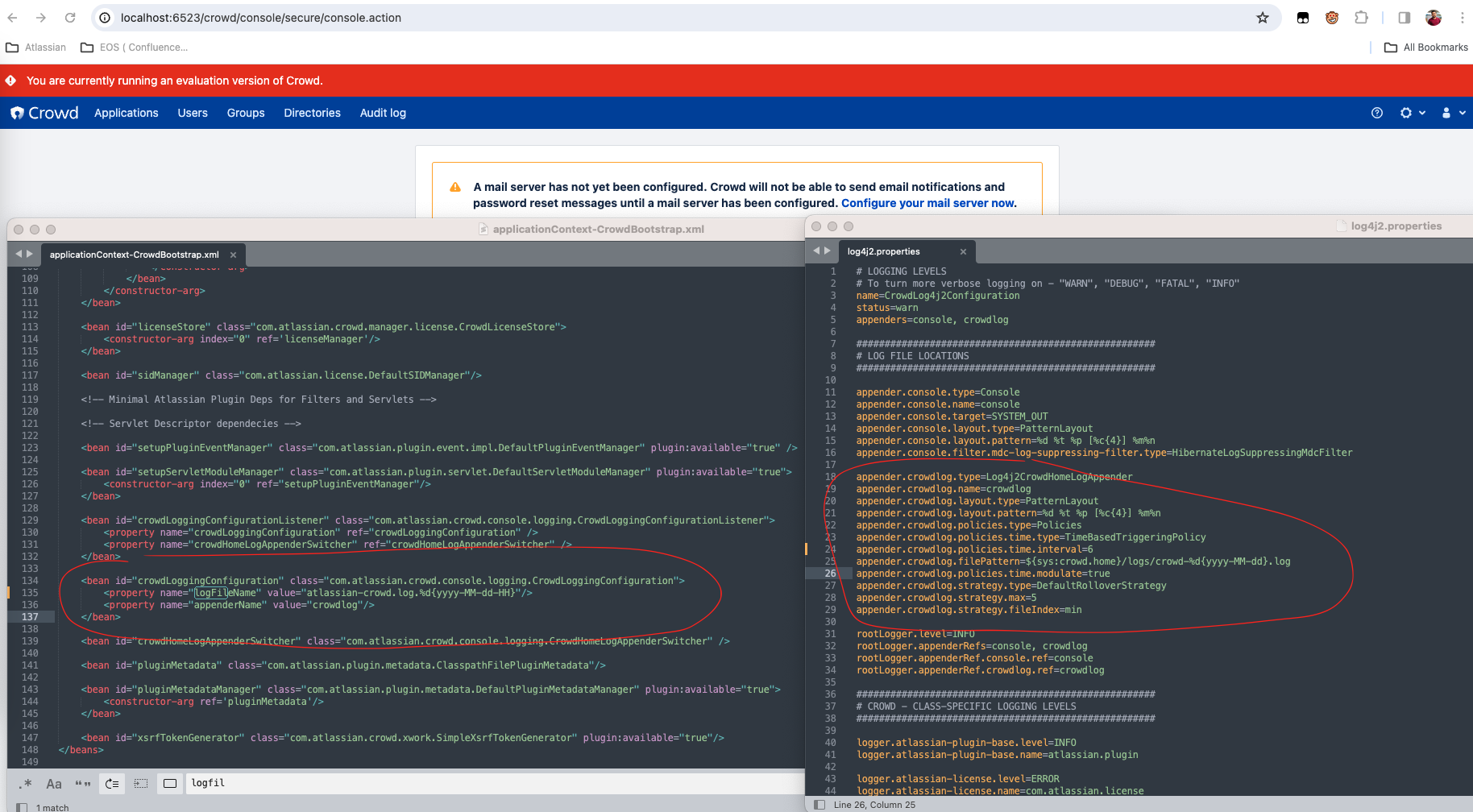1473x812 pixels.
Task: Click the pluginMetadata bean line in XML
Action: tap(343, 665)
